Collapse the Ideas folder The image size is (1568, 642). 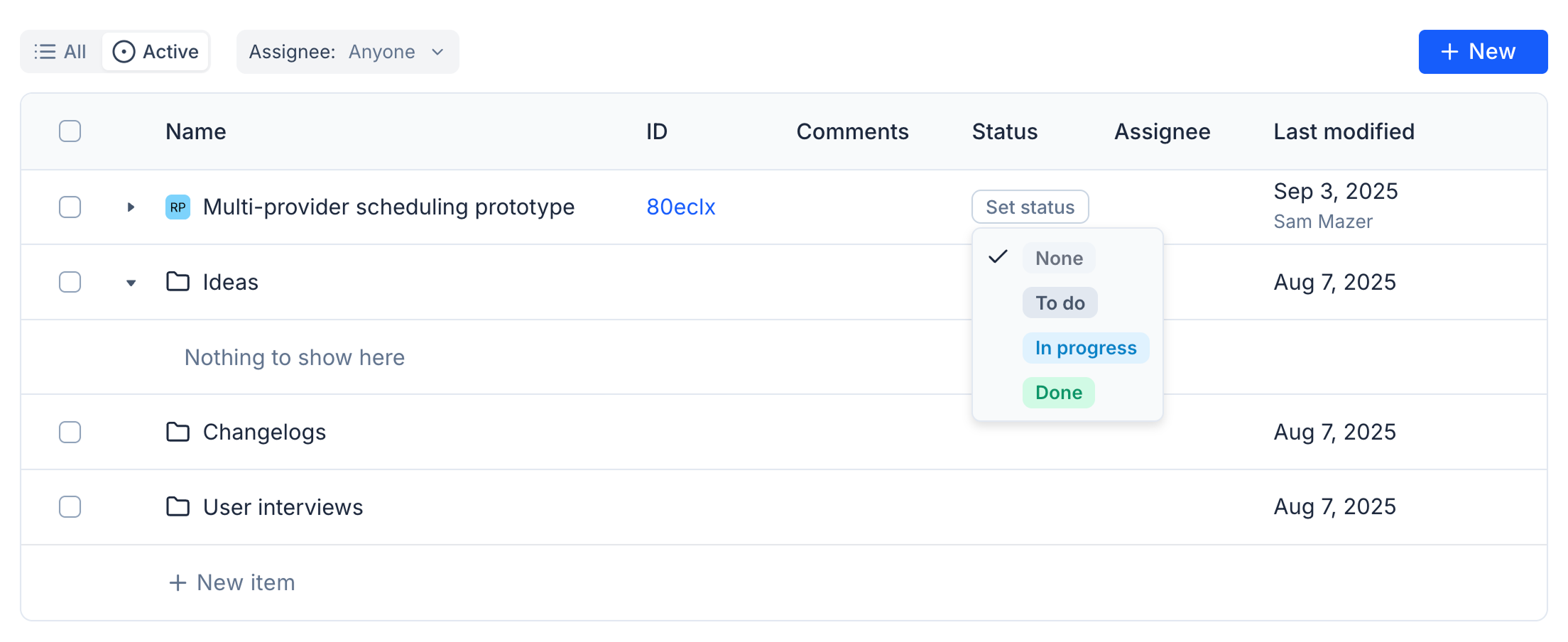click(131, 283)
